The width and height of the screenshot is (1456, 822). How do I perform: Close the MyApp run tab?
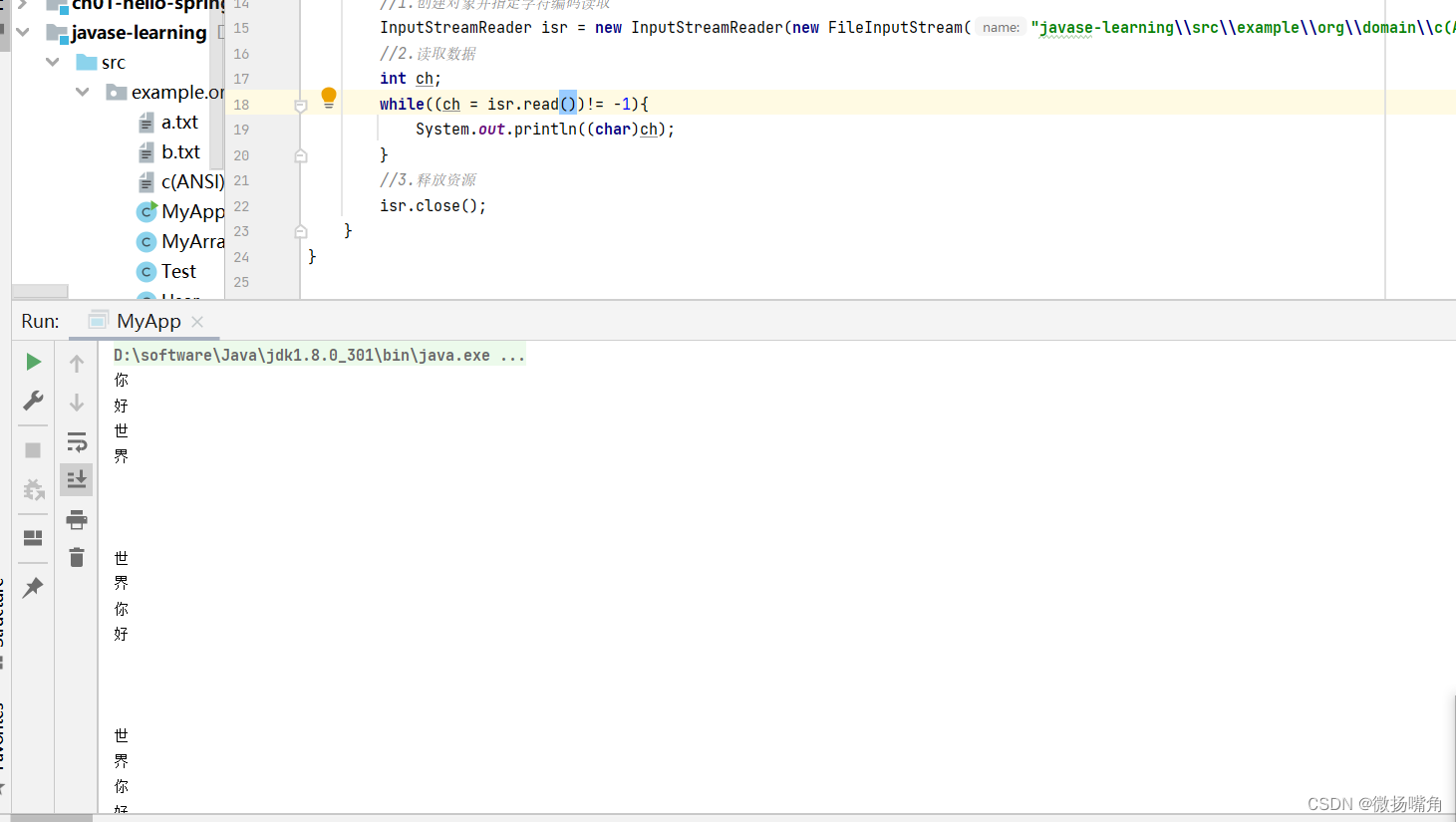[x=197, y=322]
